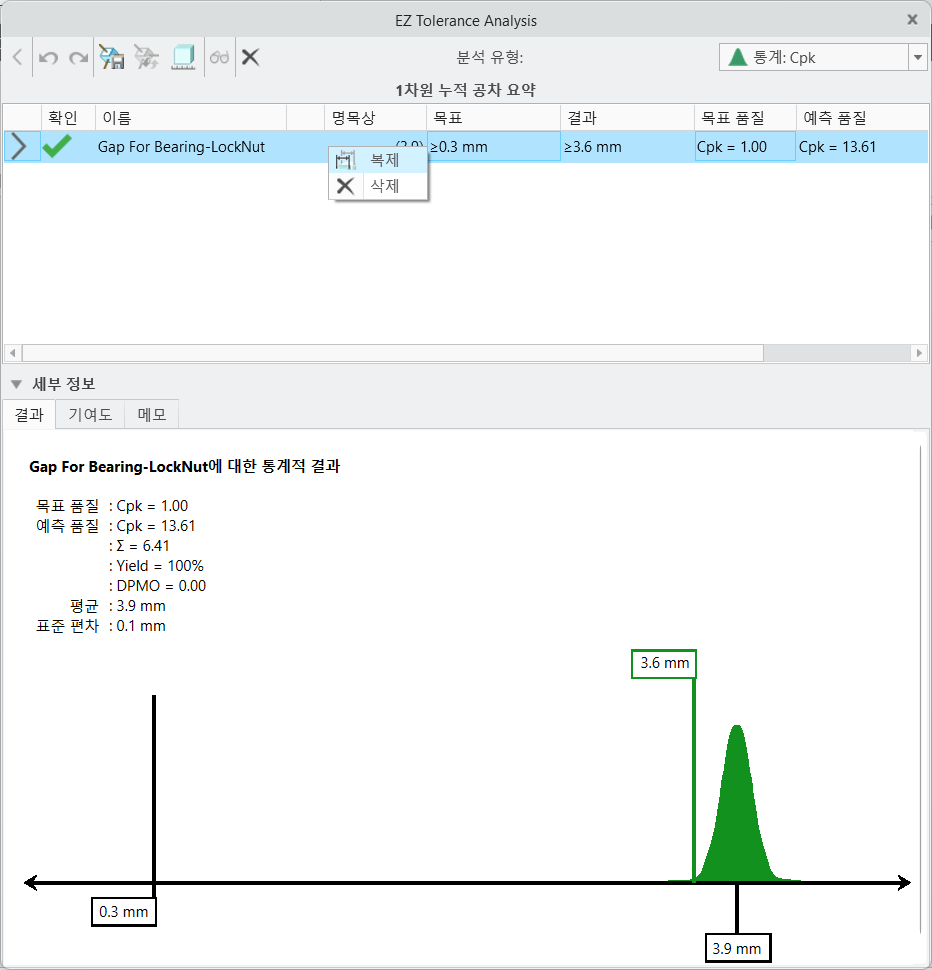Redo the last action

click(78, 58)
